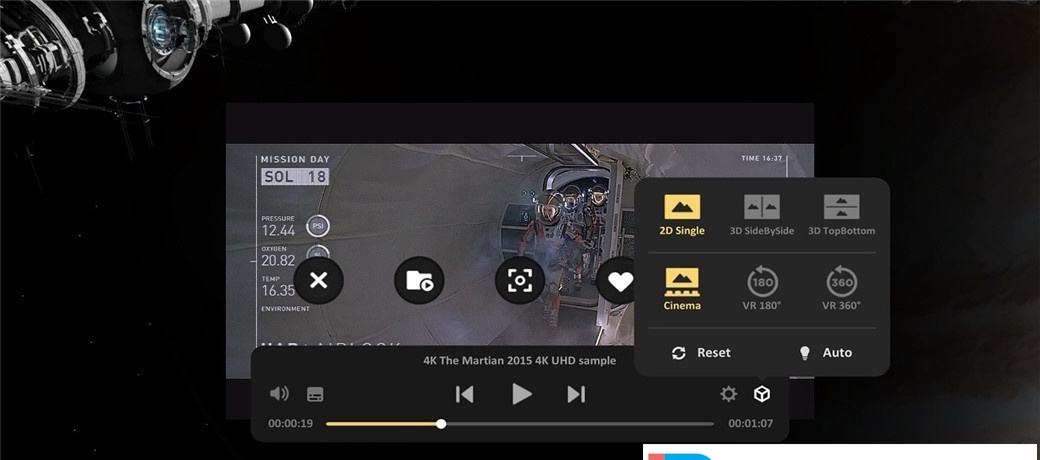
Task: Select 2D Single video mode
Action: point(682,215)
